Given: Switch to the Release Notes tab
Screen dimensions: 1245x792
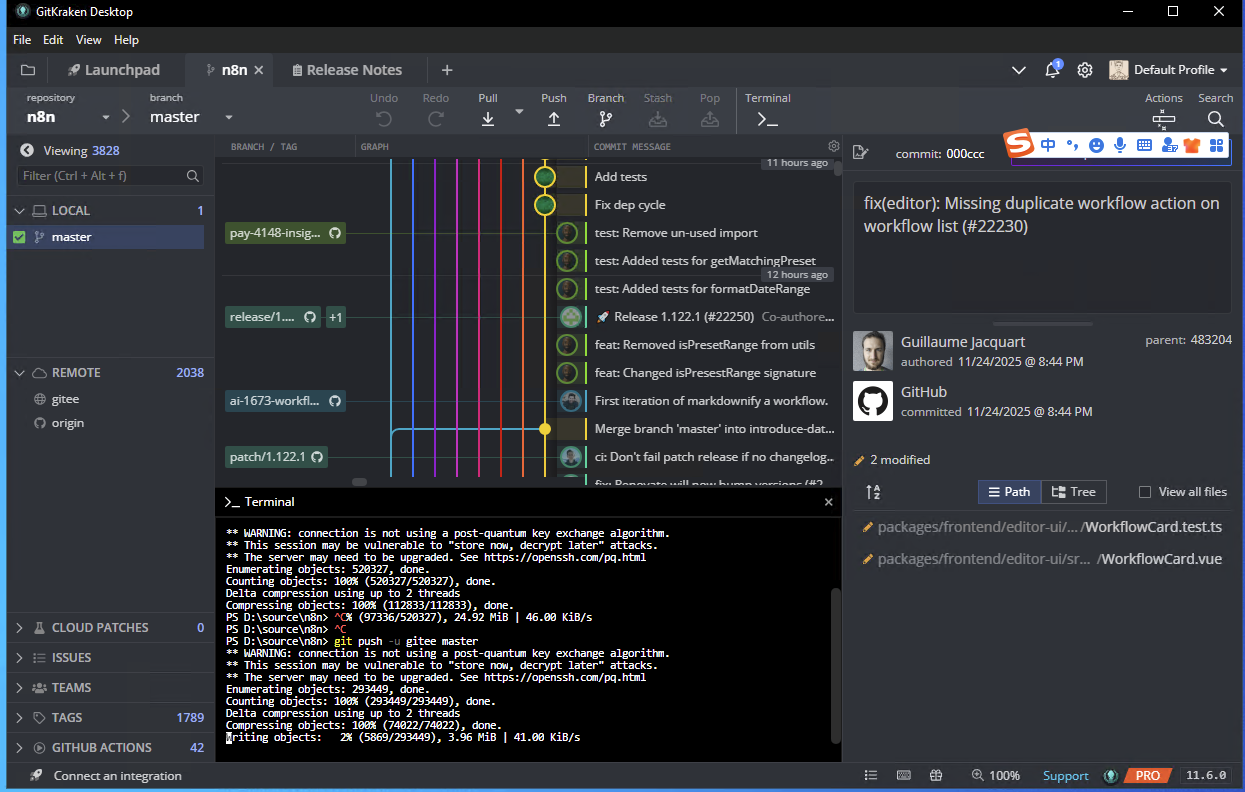Looking at the screenshot, I should [347, 70].
